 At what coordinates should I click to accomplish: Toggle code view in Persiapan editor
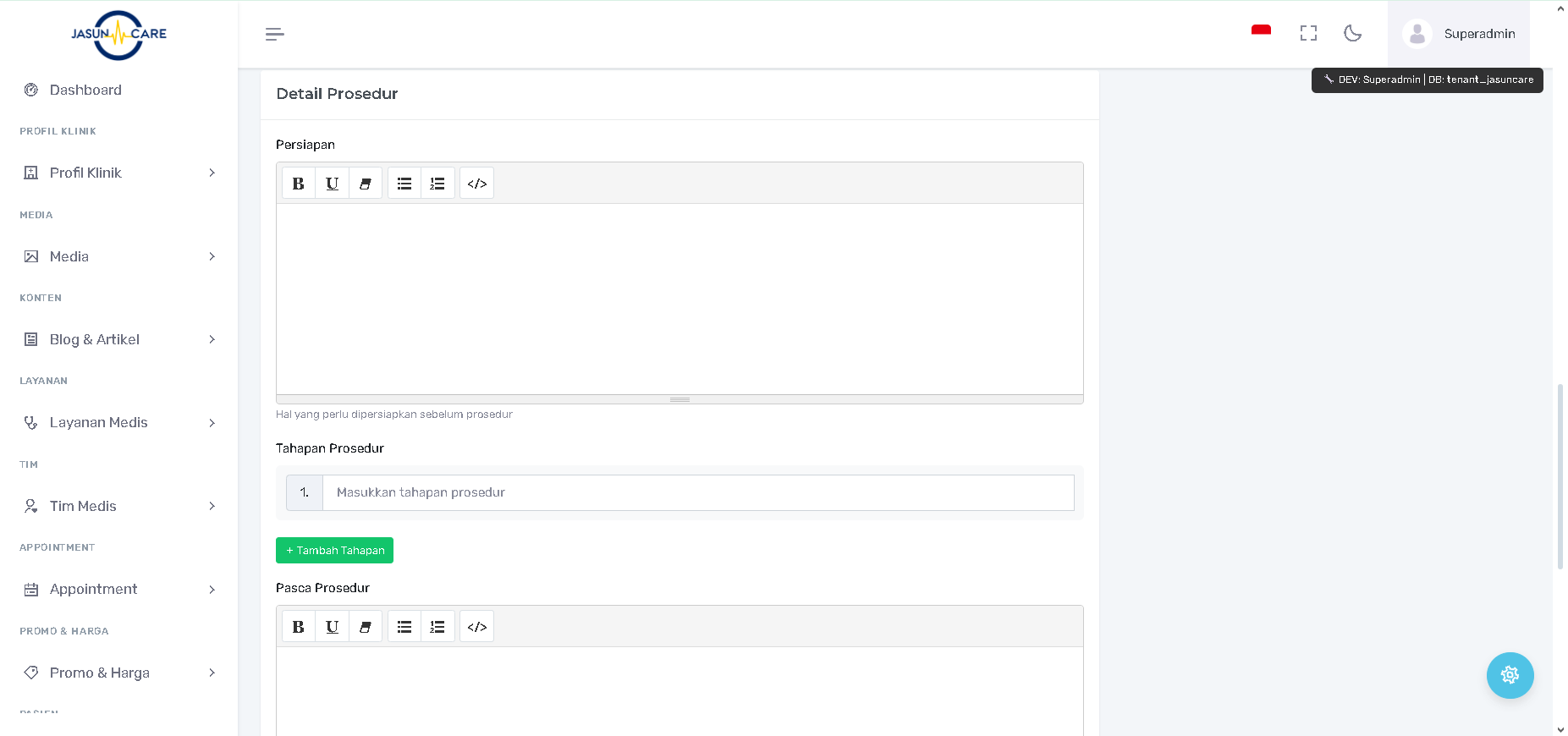[x=477, y=184]
